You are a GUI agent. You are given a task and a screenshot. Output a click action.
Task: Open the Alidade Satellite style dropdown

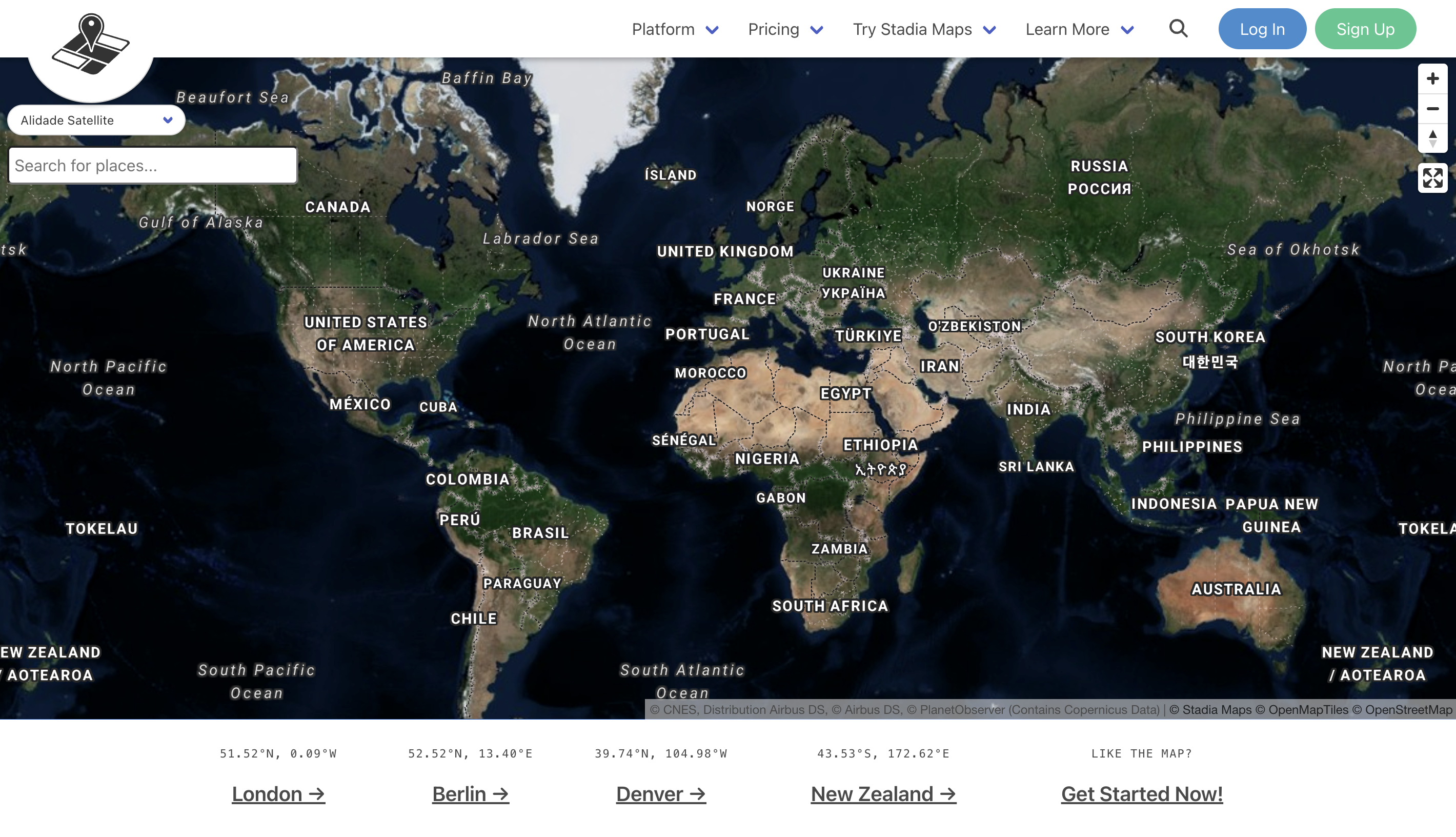(x=96, y=120)
